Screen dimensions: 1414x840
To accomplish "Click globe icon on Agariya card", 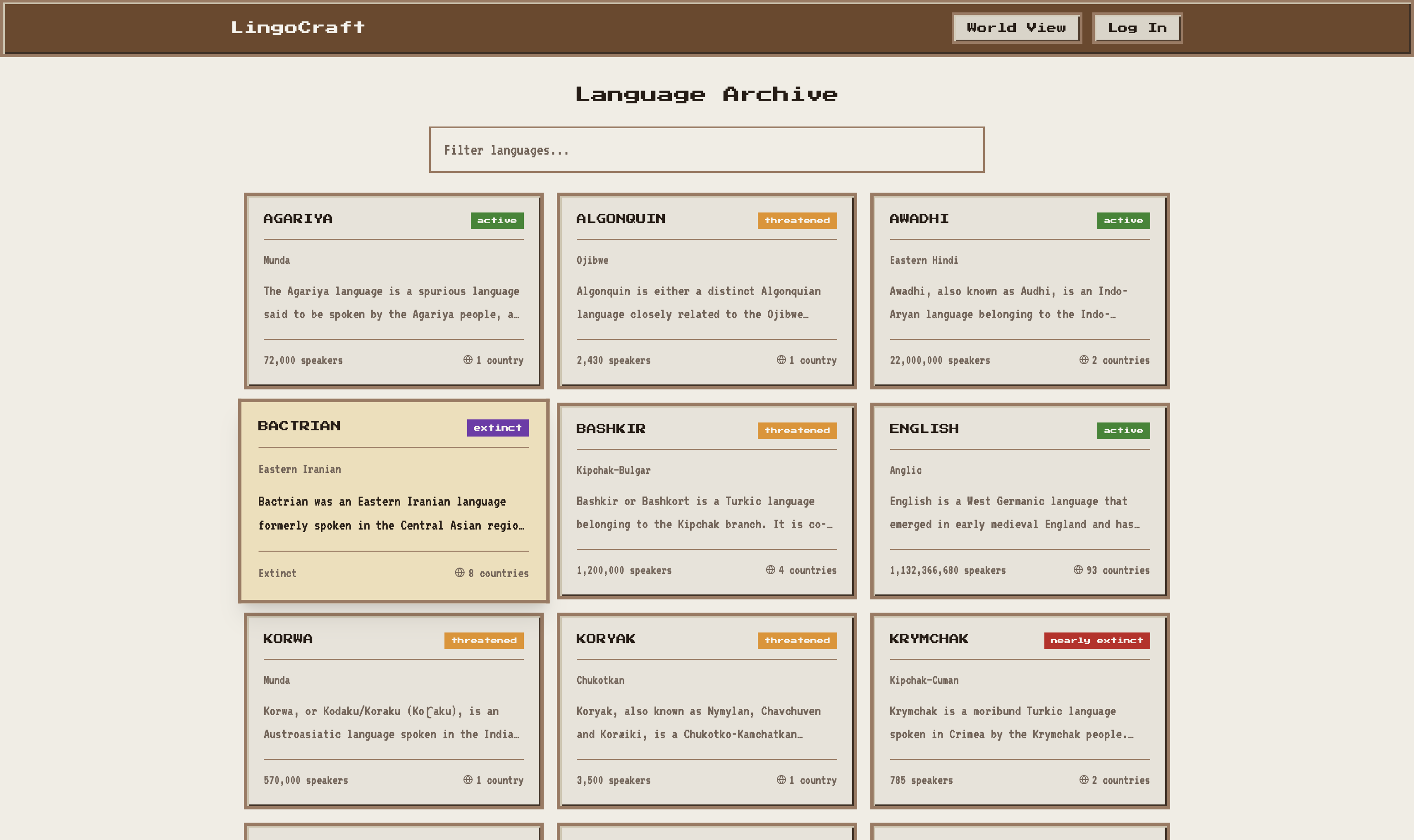I will pyautogui.click(x=468, y=360).
